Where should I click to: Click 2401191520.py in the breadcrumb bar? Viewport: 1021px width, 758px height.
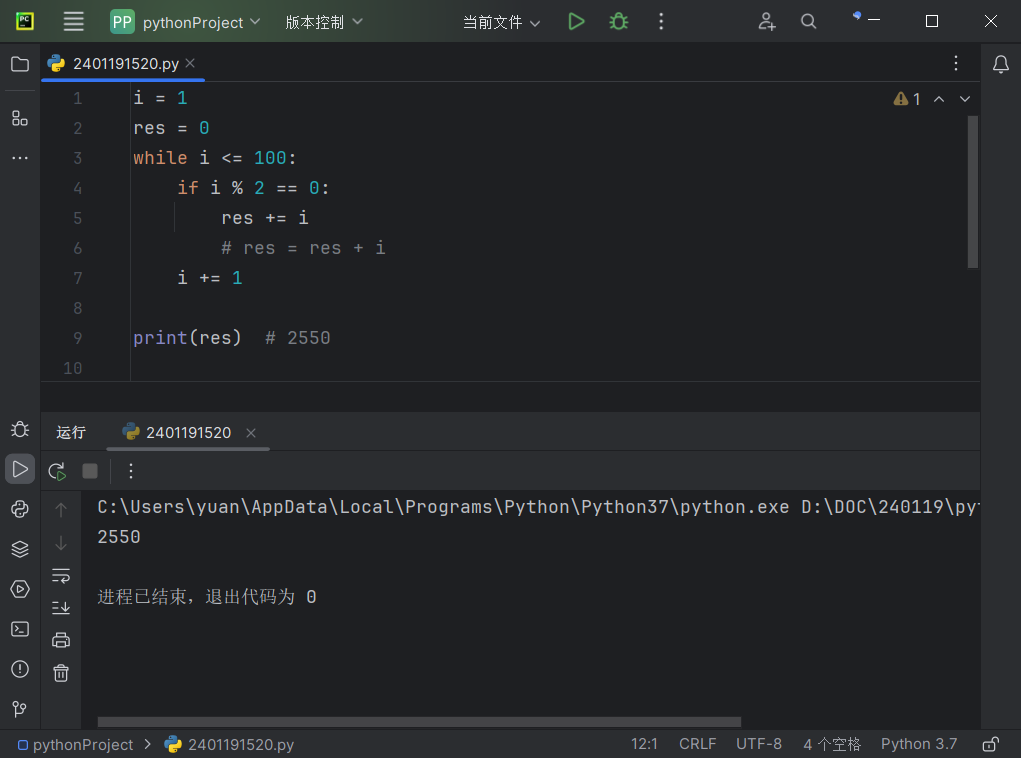tap(230, 744)
